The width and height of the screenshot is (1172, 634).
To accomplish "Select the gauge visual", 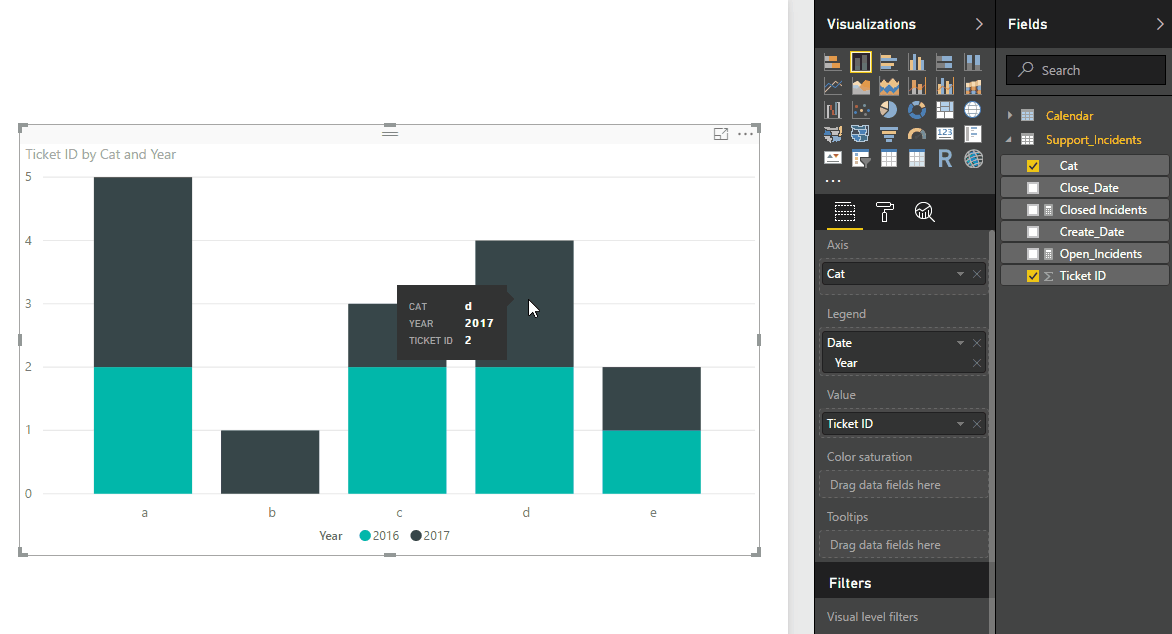I will (916, 134).
